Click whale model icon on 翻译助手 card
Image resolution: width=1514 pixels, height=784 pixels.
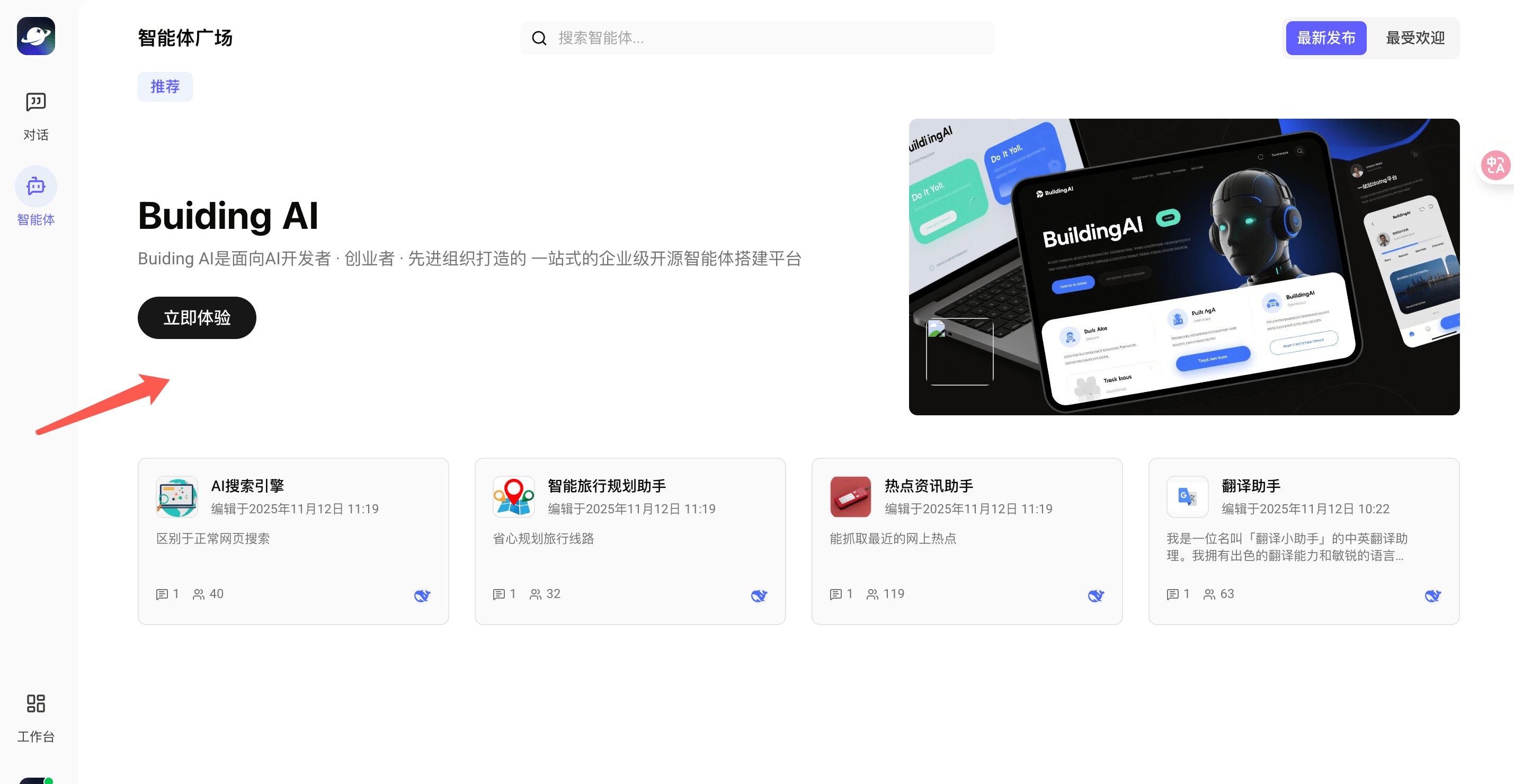1432,595
